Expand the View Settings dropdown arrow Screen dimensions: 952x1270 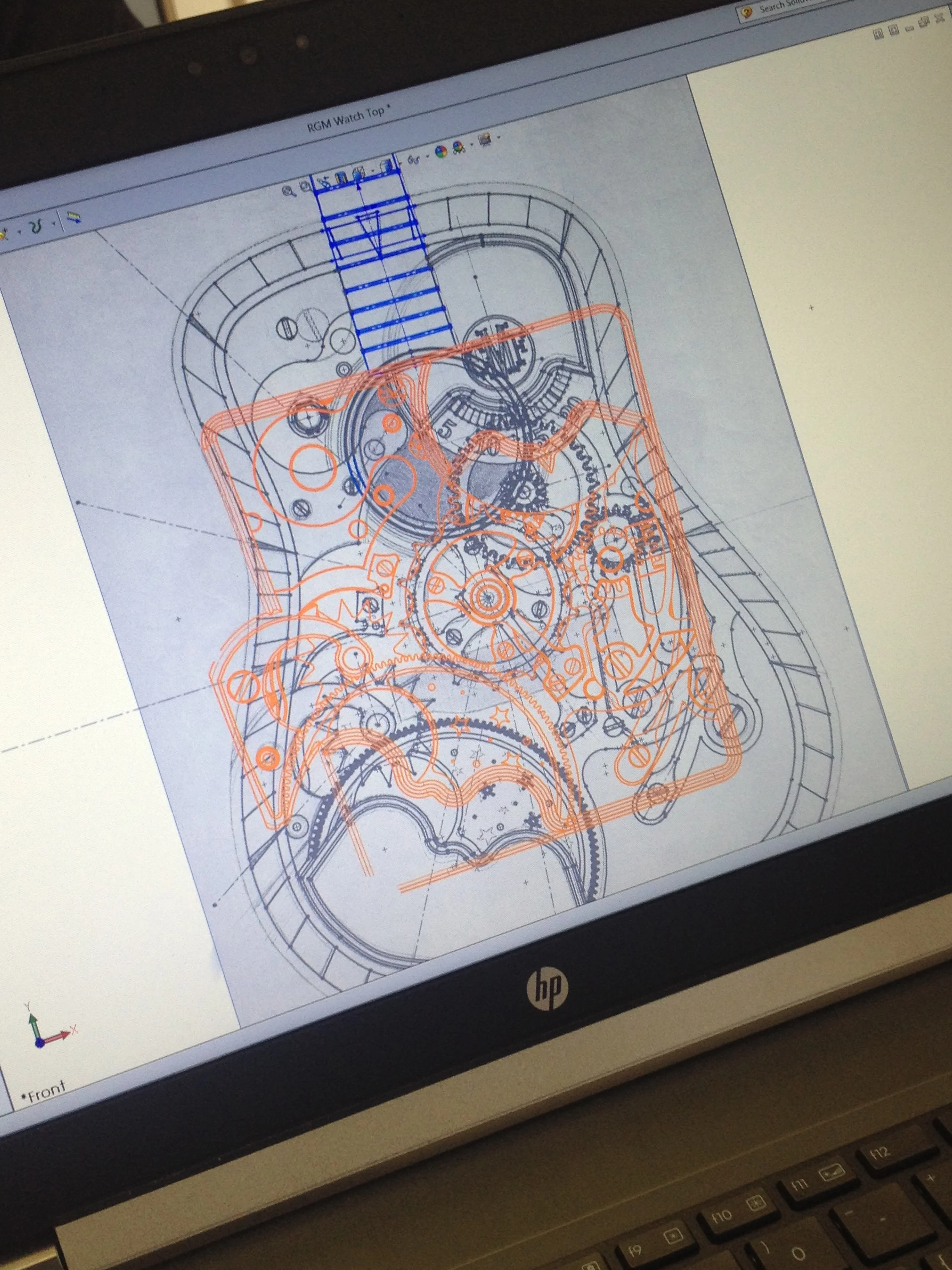click(499, 137)
